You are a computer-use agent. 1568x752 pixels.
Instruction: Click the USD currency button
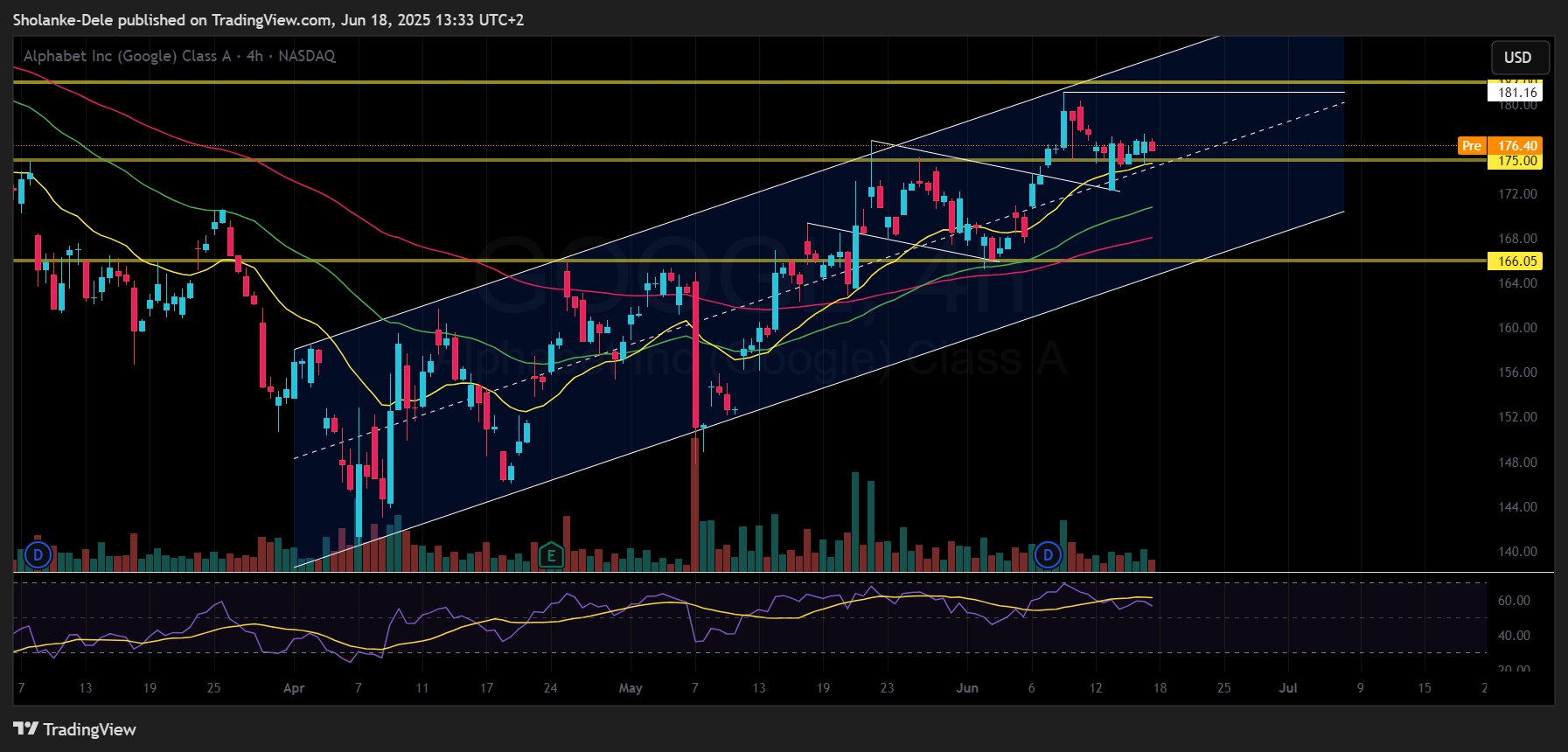pos(1520,58)
